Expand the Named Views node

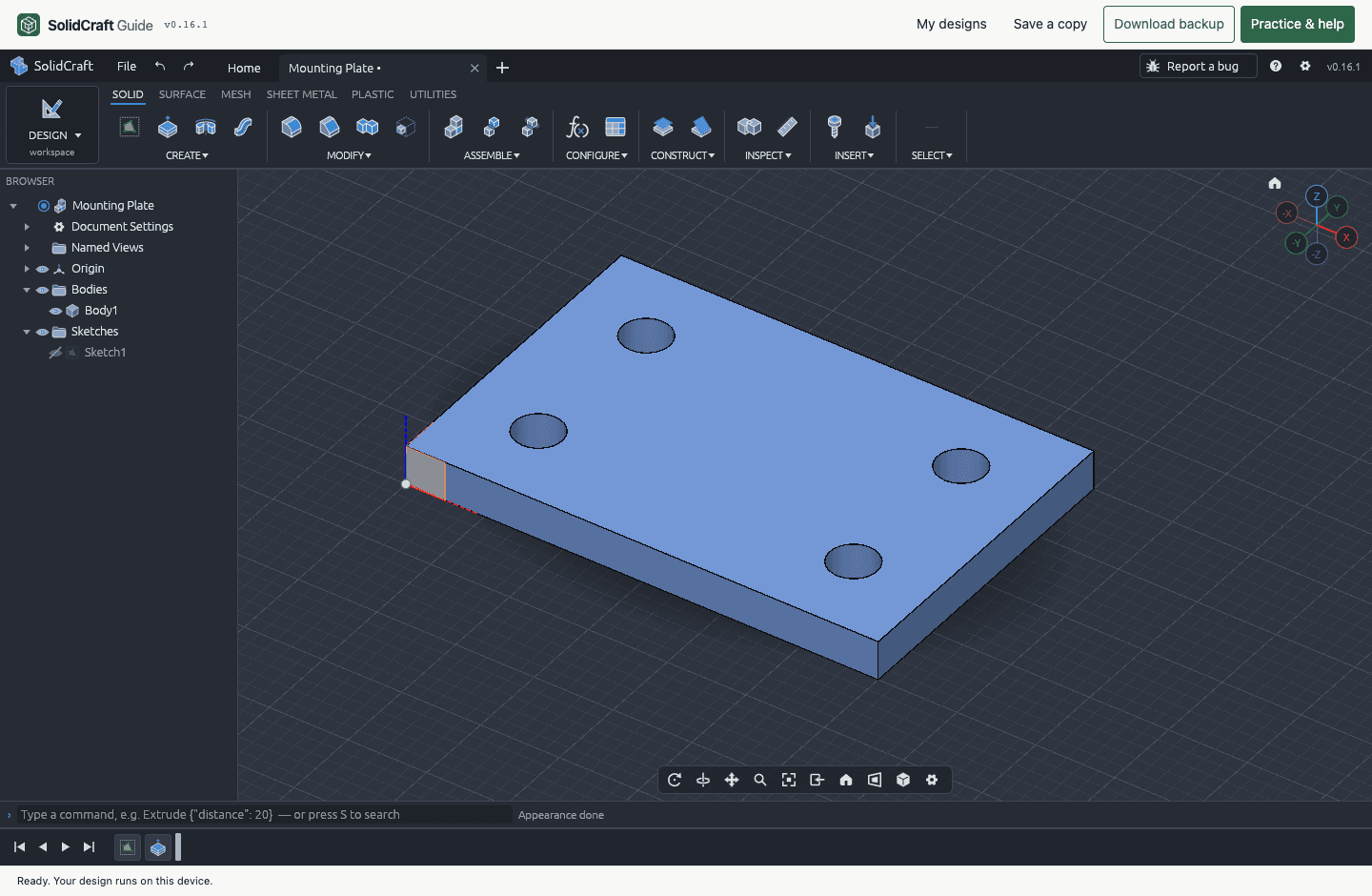click(27, 248)
